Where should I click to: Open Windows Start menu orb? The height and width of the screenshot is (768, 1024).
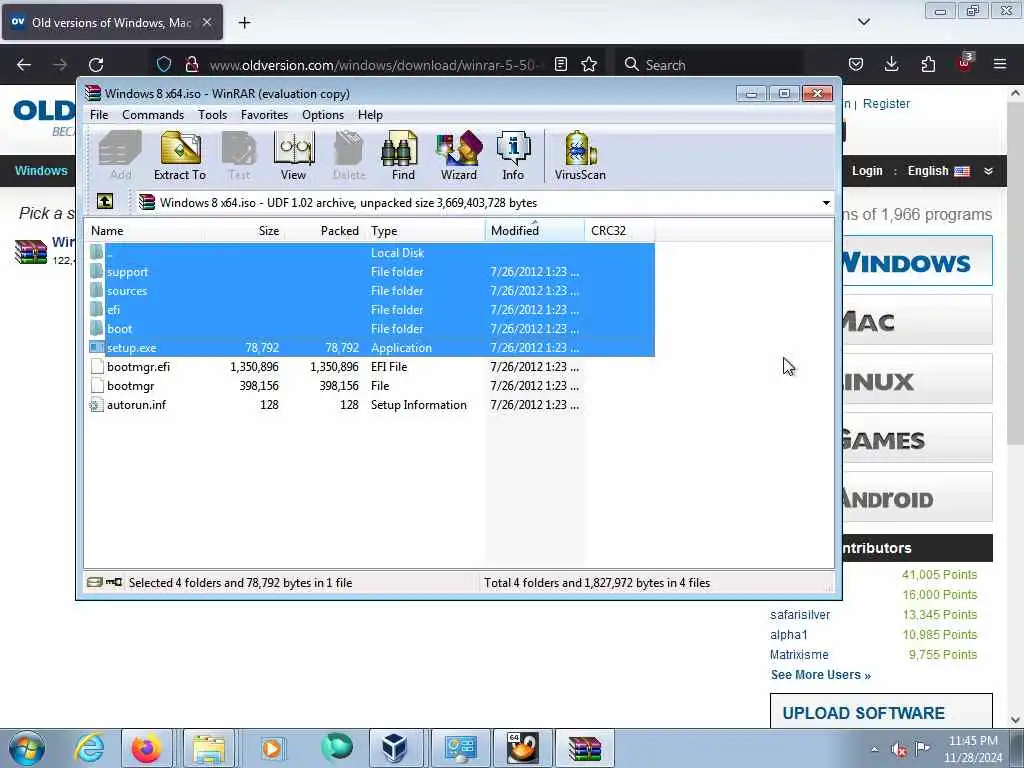[27, 748]
